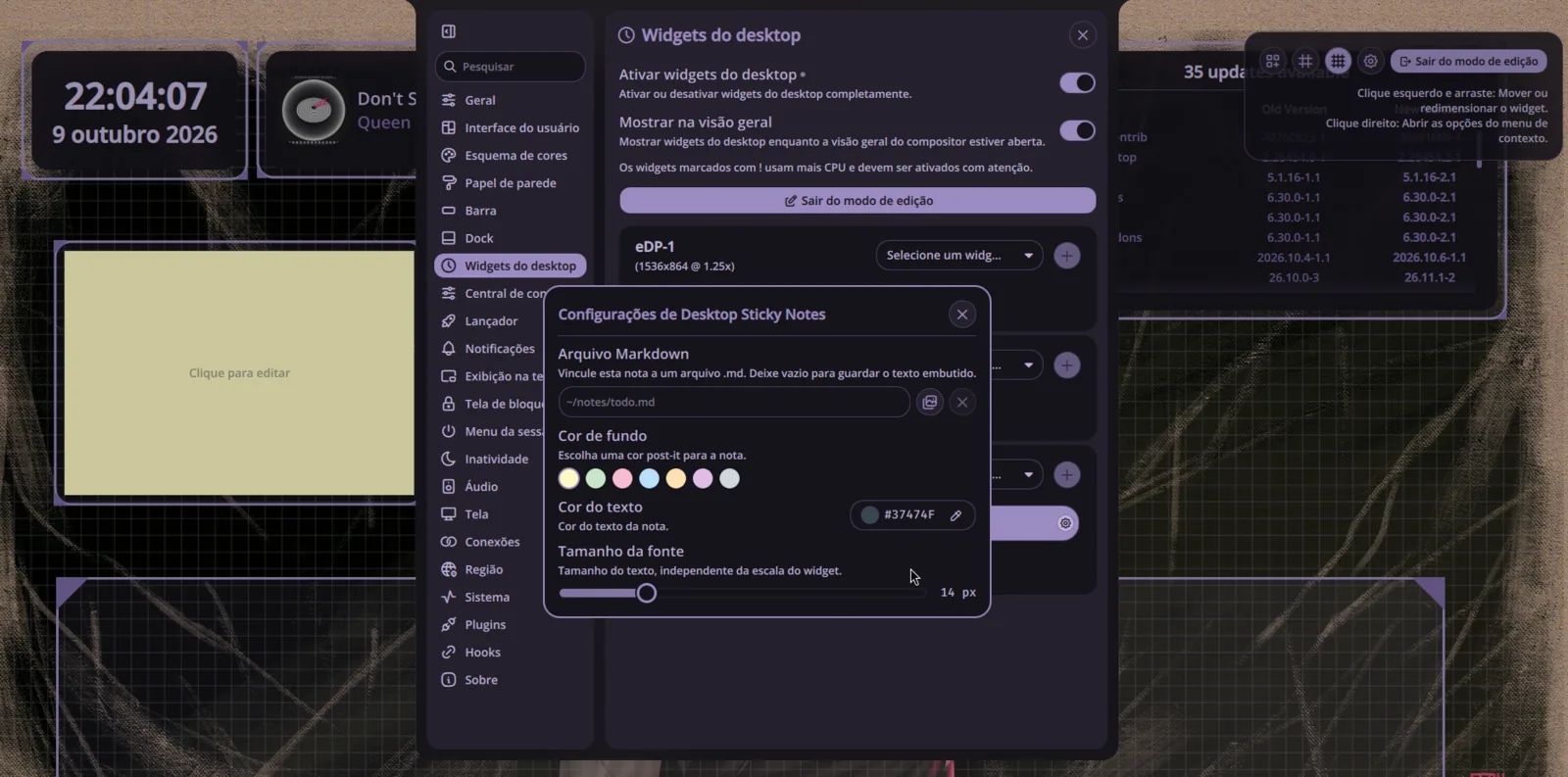This screenshot has height=777, width=1568.
Task: Select Papel de parede in sidebar
Action: 510,183
